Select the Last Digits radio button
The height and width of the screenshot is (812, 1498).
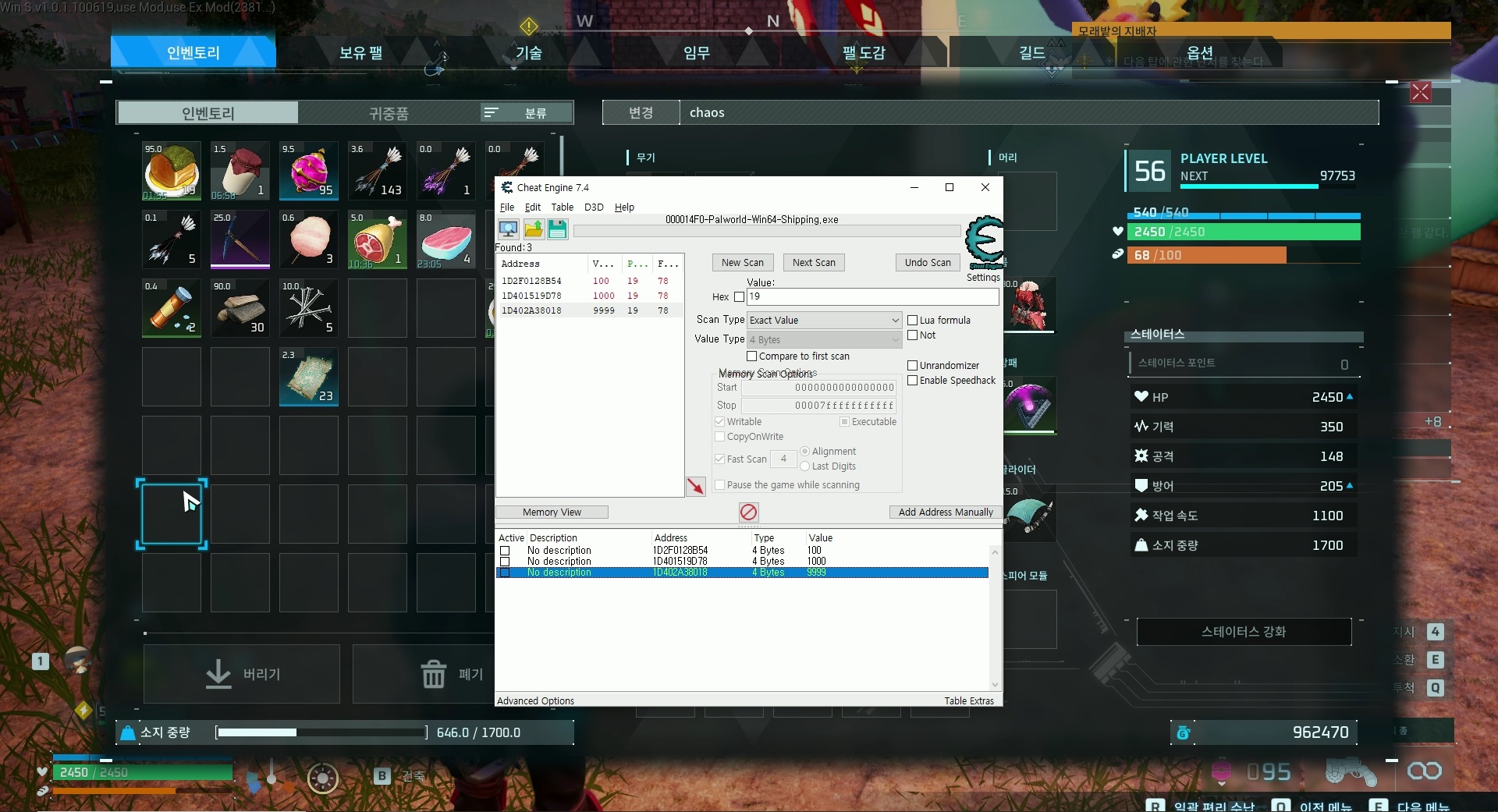click(x=804, y=466)
